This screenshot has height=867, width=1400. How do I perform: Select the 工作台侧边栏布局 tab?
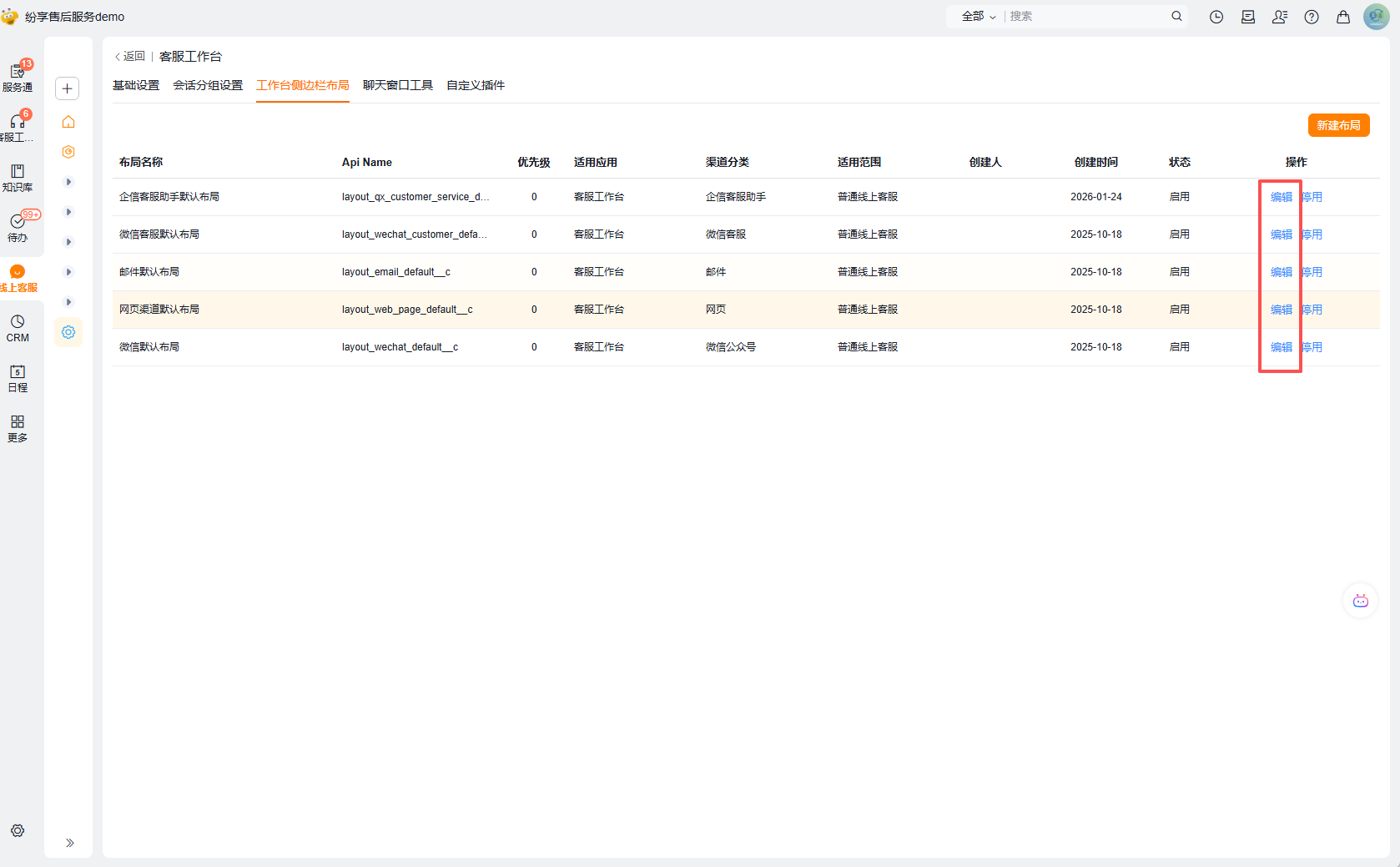coord(303,85)
